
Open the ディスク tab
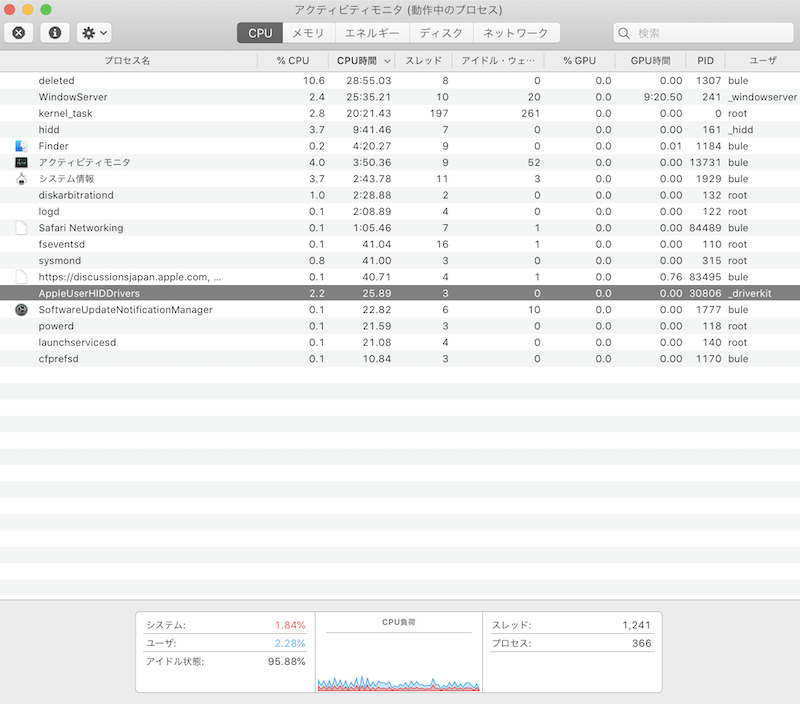[x=440, y=33]
